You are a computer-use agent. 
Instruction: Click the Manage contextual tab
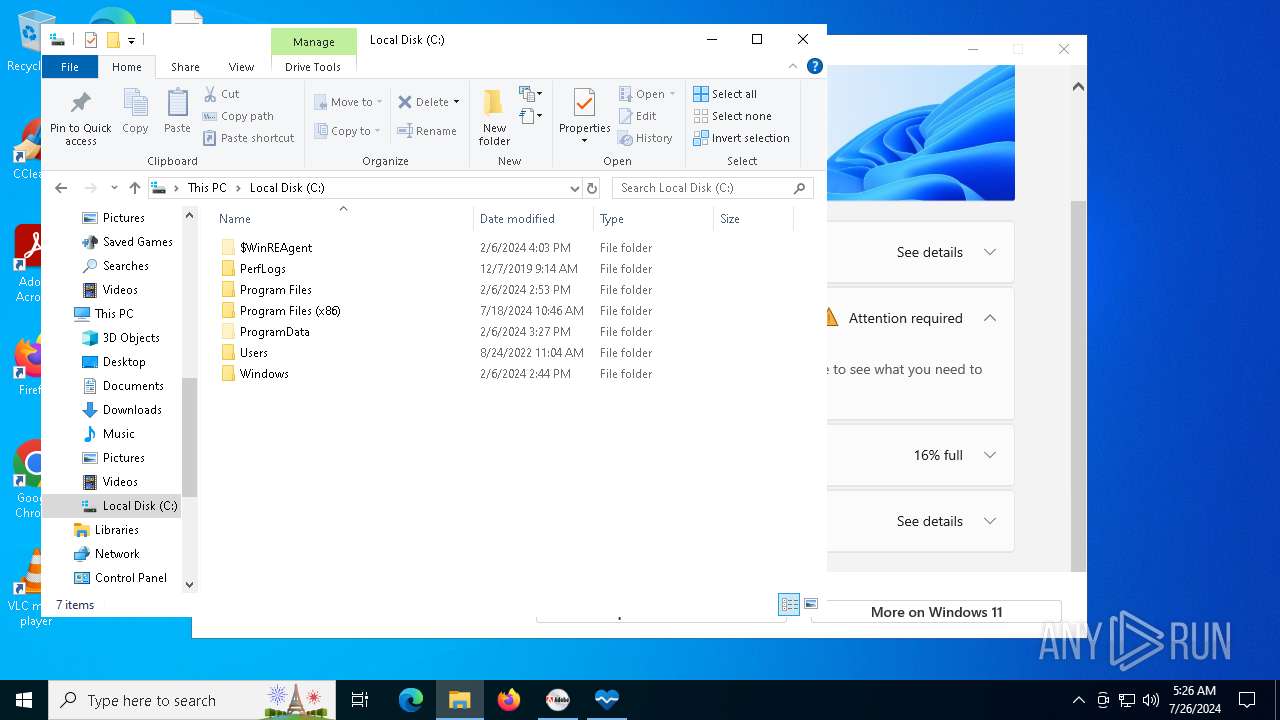(x=314, y=42)
